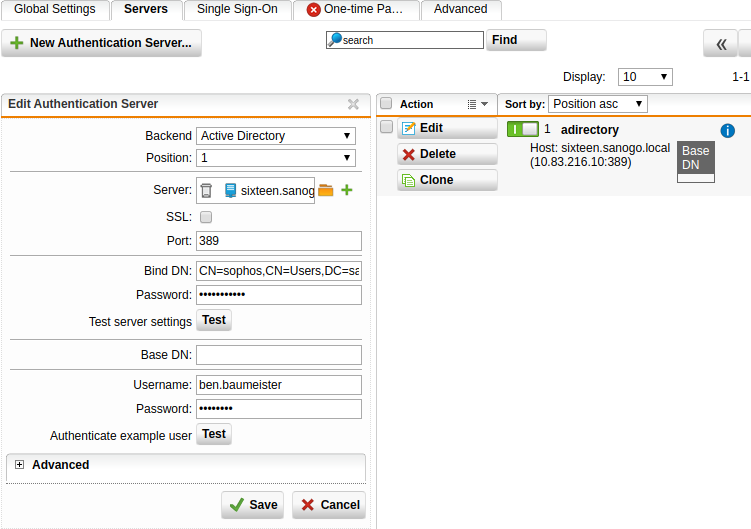This screenshot has width=751, height=529.
Task: Open the Backend dropdown
Action: [x=276, y=136]
